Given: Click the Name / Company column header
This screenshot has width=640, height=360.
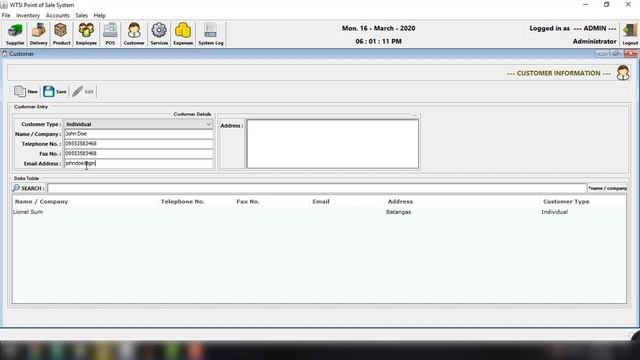Looking at the screenshot, I should click(85, 202).
